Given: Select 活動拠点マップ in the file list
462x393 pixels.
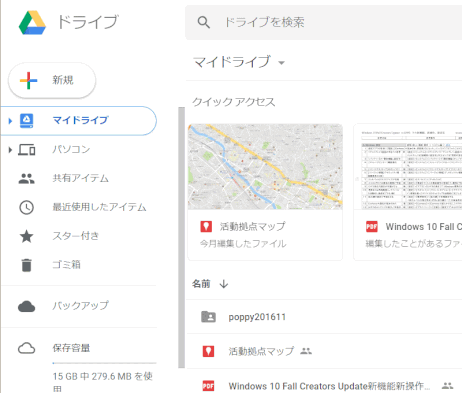Looking at the screenshot, I should pyautogui.click(x=324, y=351).
